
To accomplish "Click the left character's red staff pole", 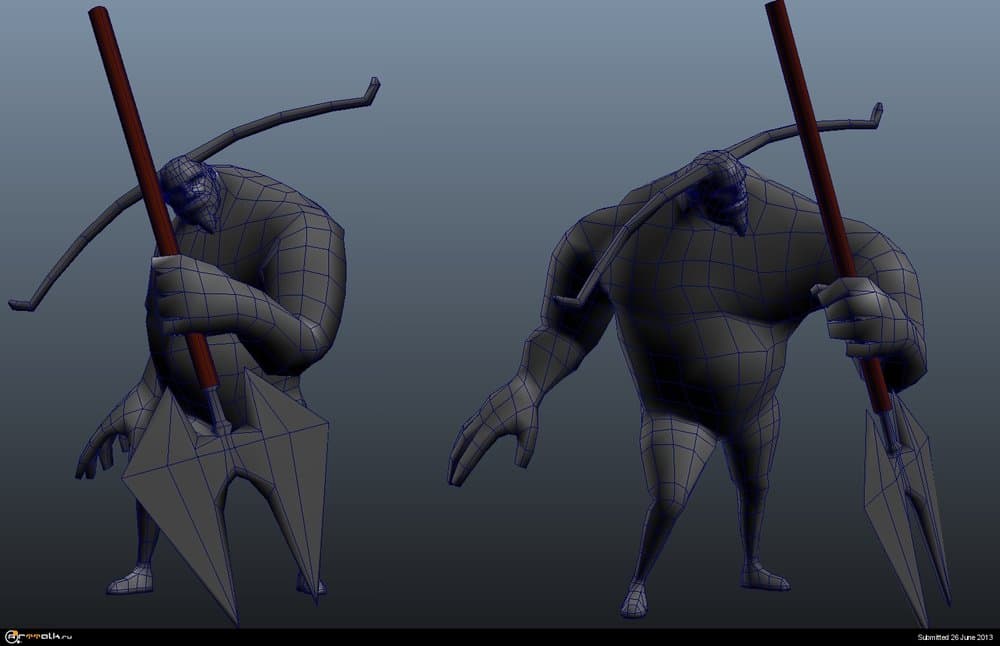I will pyautogui.click(x=130, y=120).
